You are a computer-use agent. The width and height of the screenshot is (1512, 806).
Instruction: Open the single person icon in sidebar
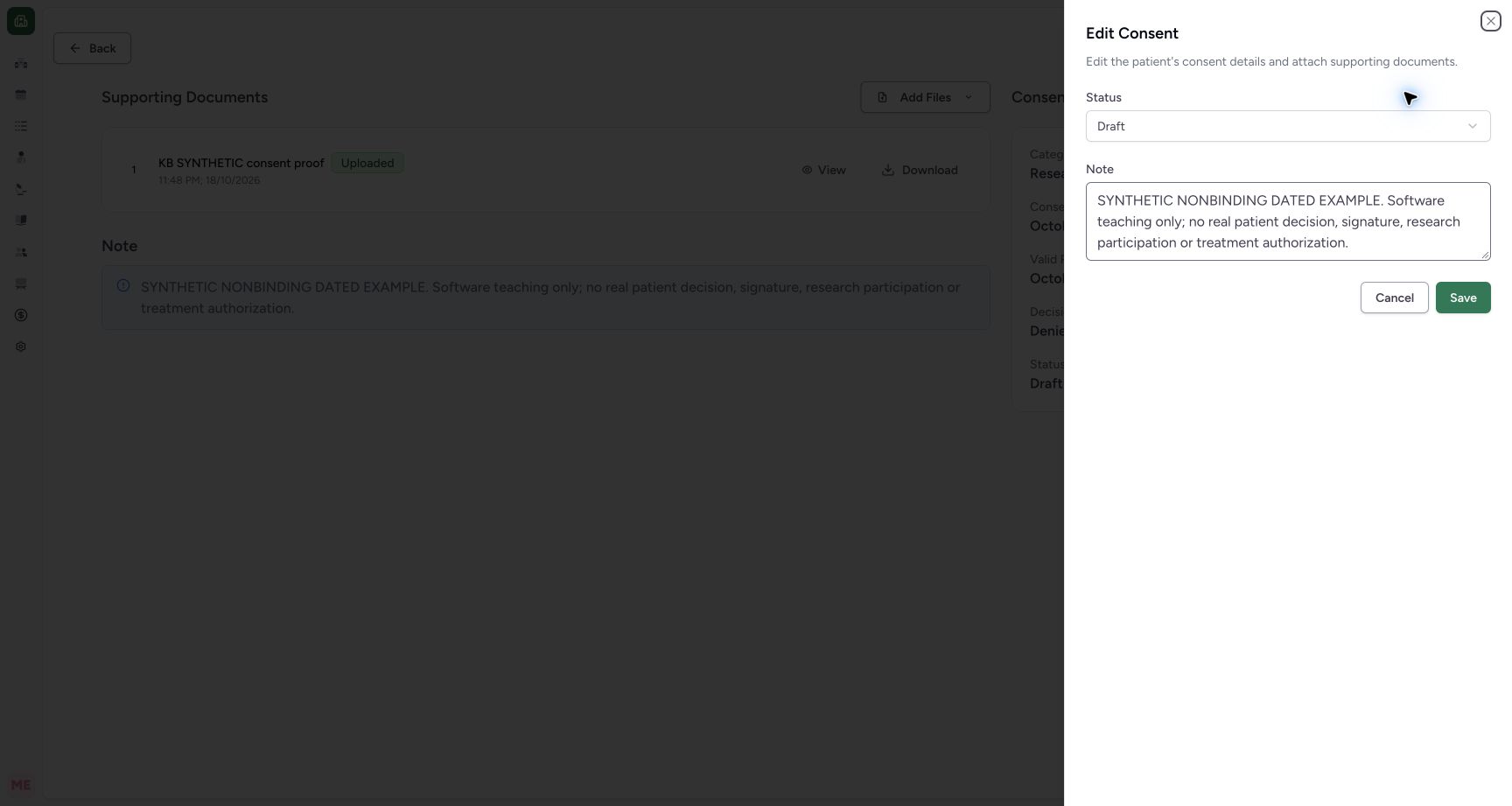(21, 158)
